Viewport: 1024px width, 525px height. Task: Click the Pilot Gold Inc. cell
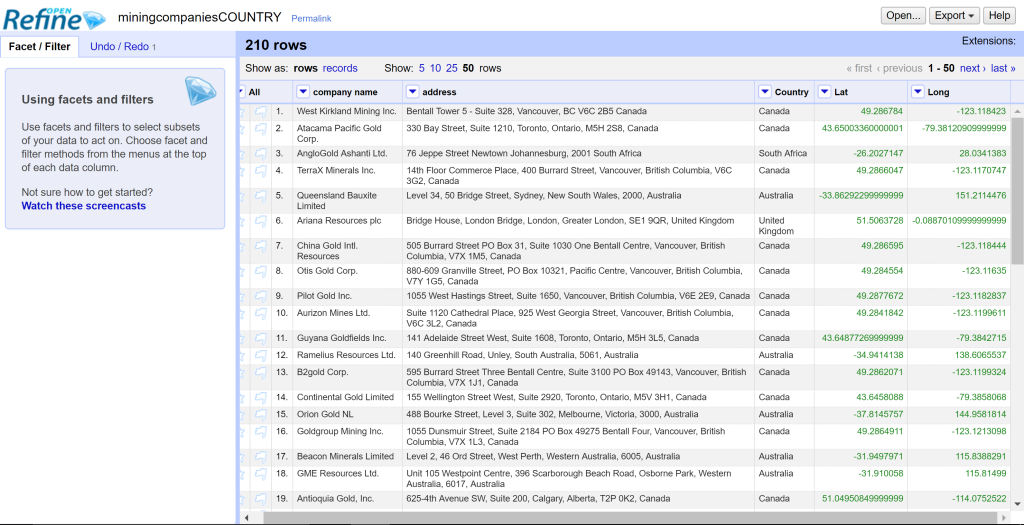(347, 296)
